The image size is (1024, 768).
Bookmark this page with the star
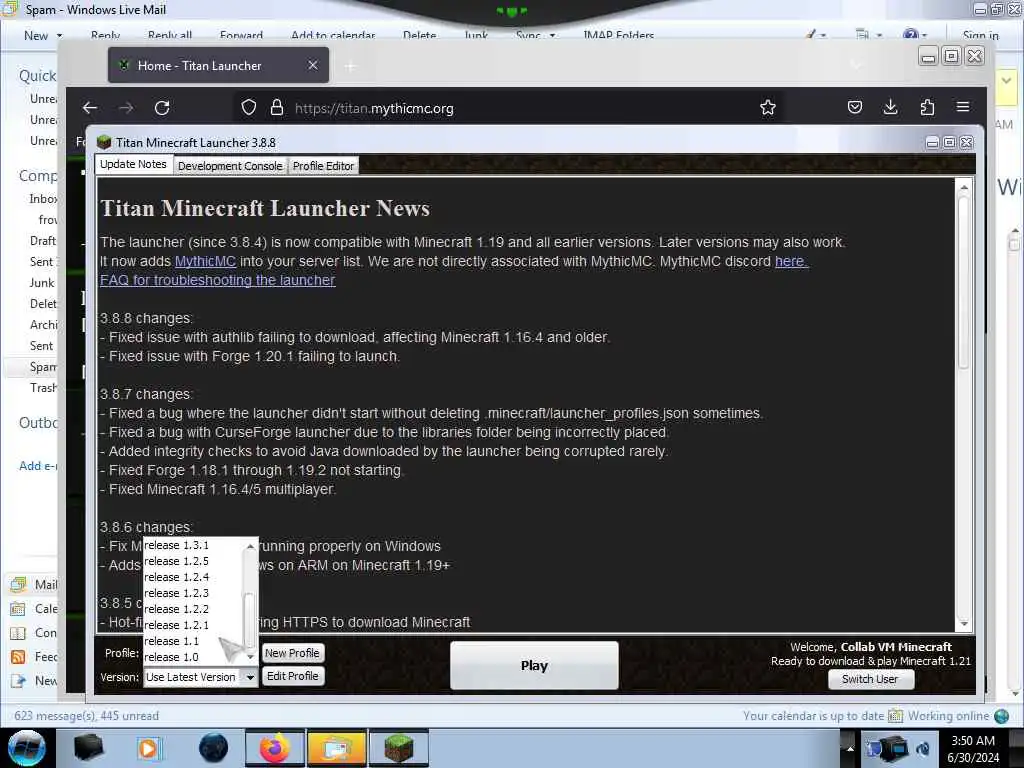click(767, 107)
